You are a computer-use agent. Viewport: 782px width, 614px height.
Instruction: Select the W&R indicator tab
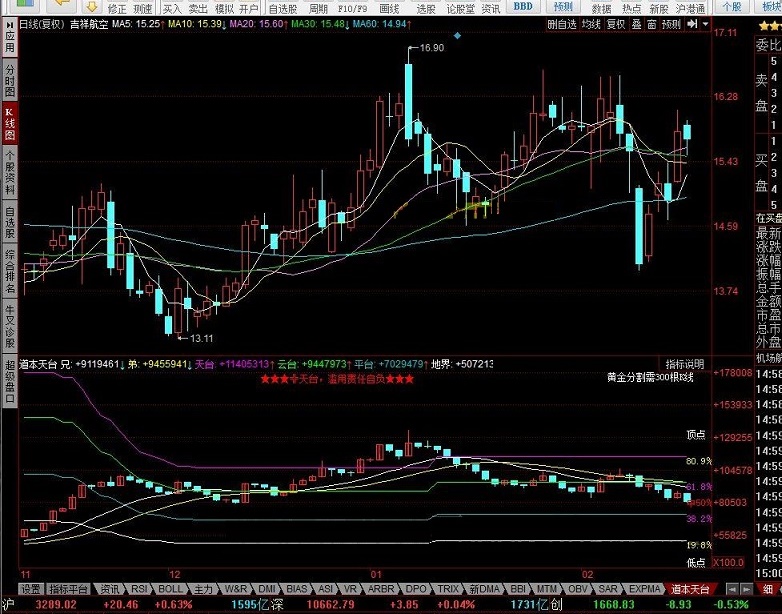[235, 589]
